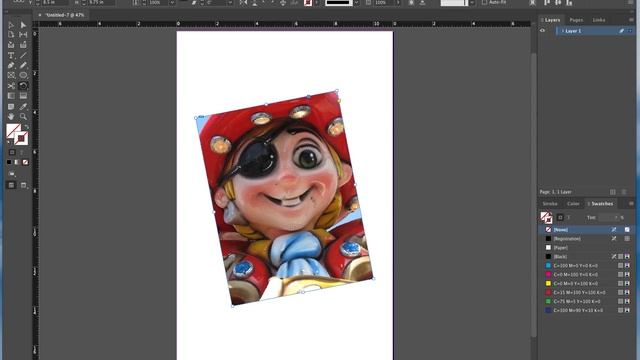Select swatch C=100 M=0 Y=0 K=0
This screenshot has height=360, width=640.
[587, 266]
